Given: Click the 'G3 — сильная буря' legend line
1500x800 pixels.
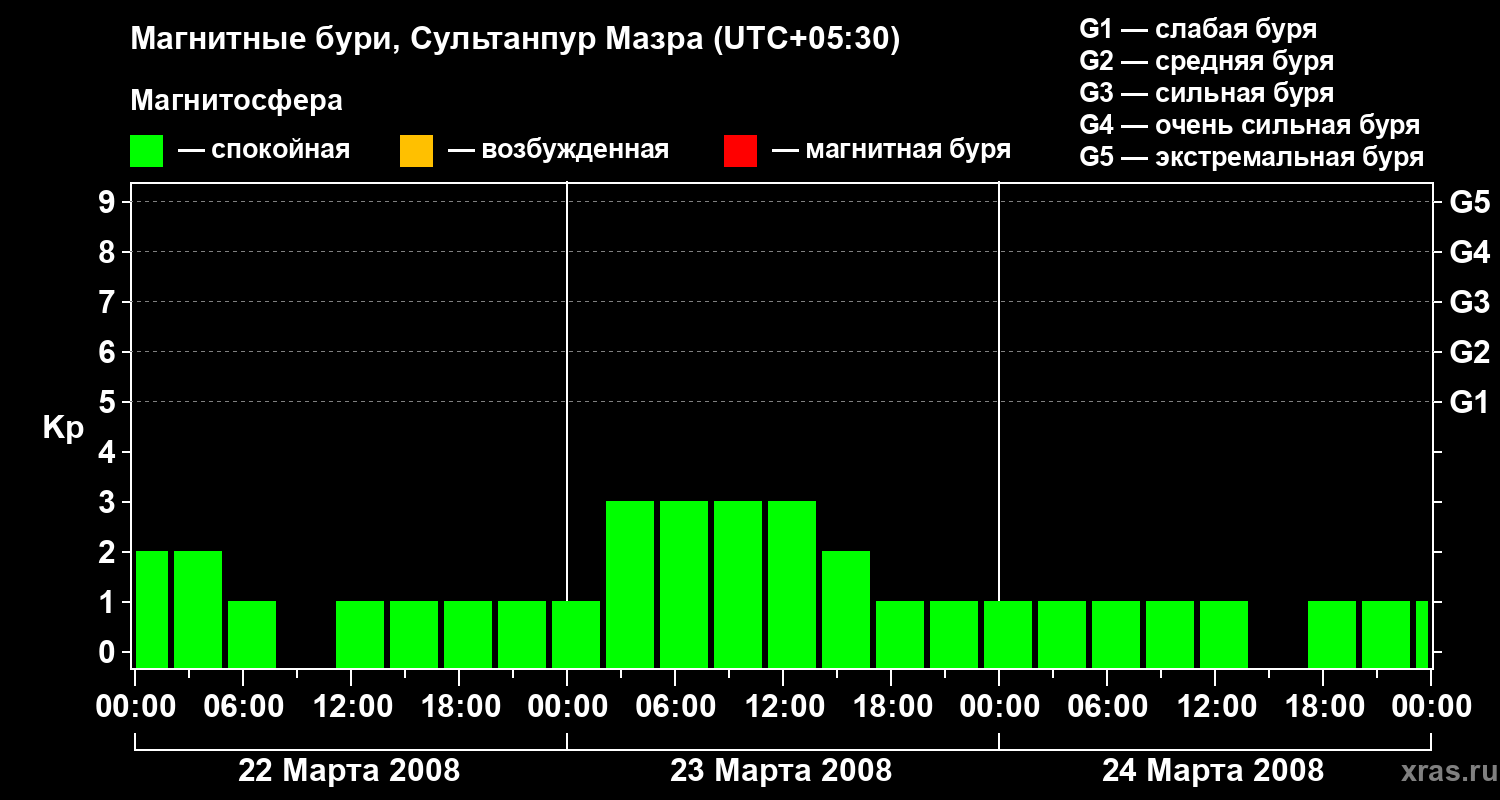Looking at the screenshot, I should 1206,93.
